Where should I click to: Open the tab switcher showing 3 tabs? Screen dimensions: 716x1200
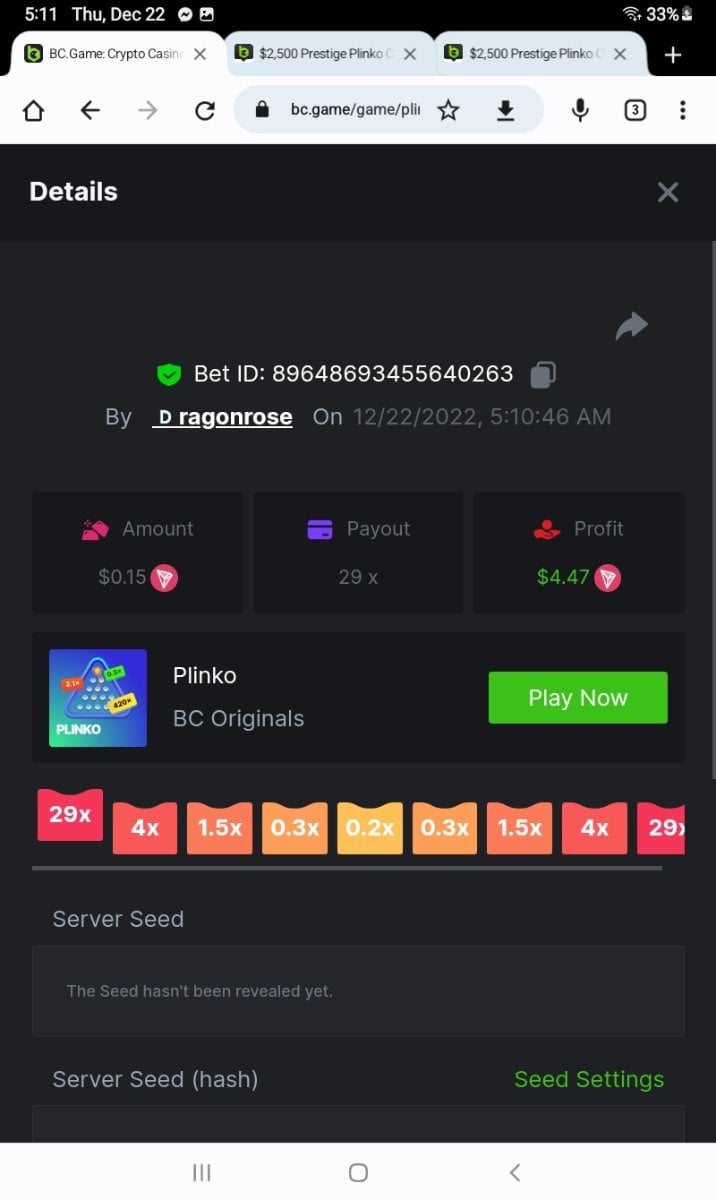click(635, 110)
